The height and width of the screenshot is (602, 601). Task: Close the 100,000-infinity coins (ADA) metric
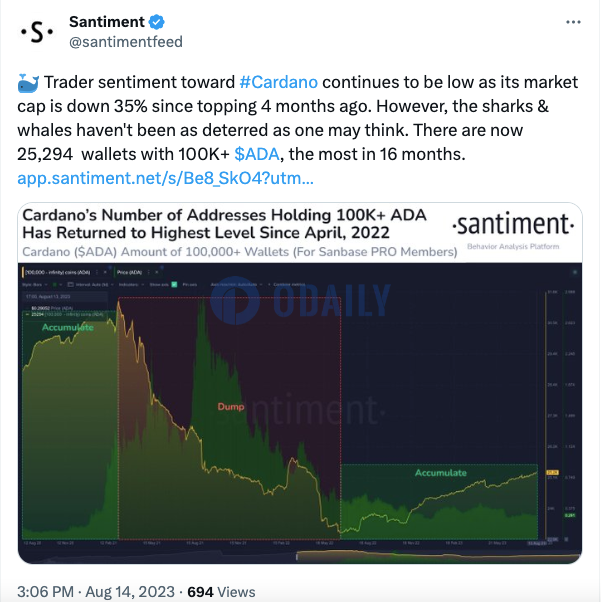click(x=105, y=272)
